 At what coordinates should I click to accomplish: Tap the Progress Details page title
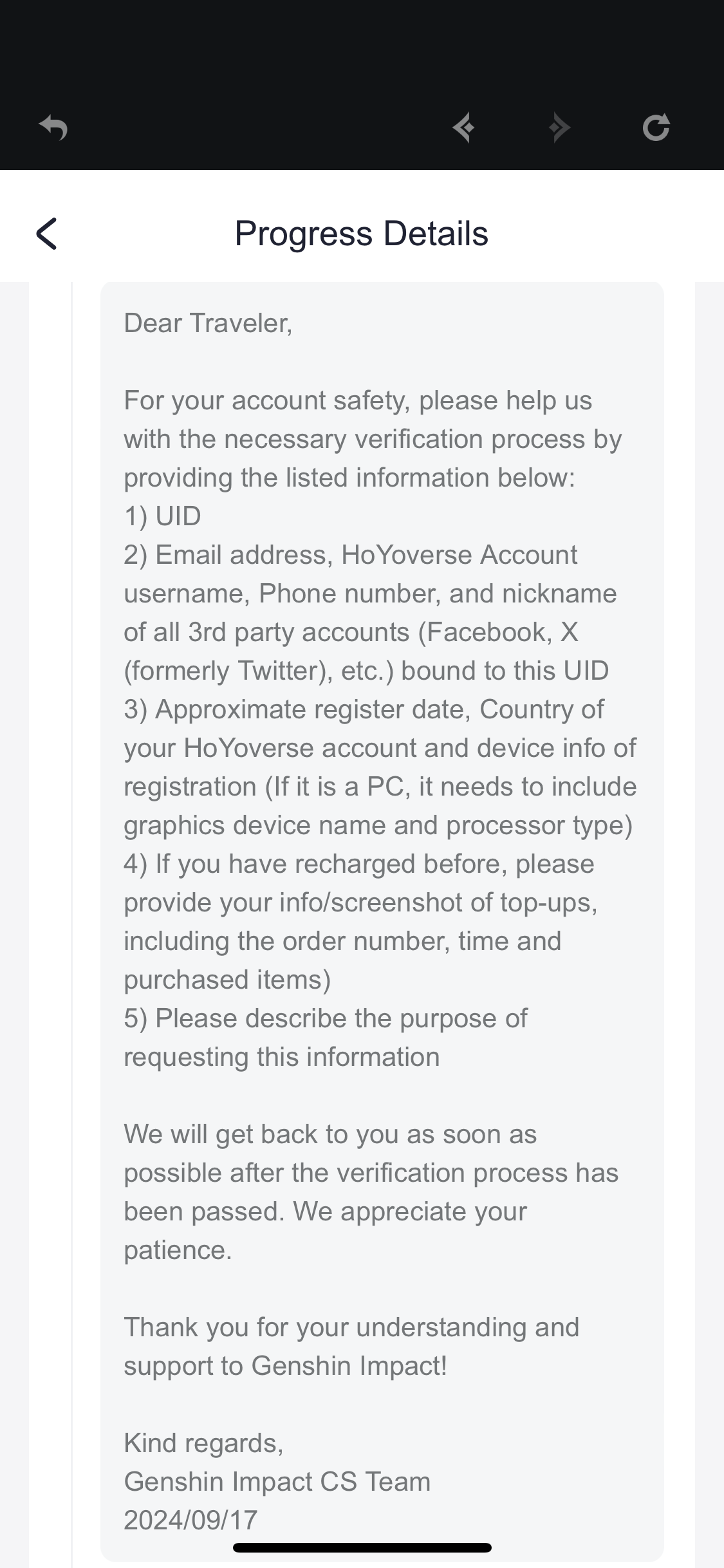click(x=361, y=233)
